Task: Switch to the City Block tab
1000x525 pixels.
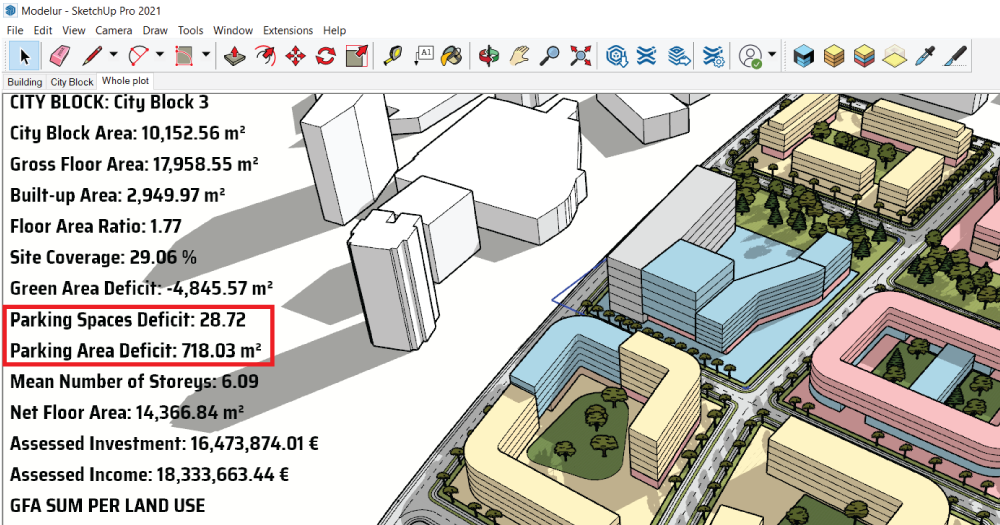Action: click(72, 82)
